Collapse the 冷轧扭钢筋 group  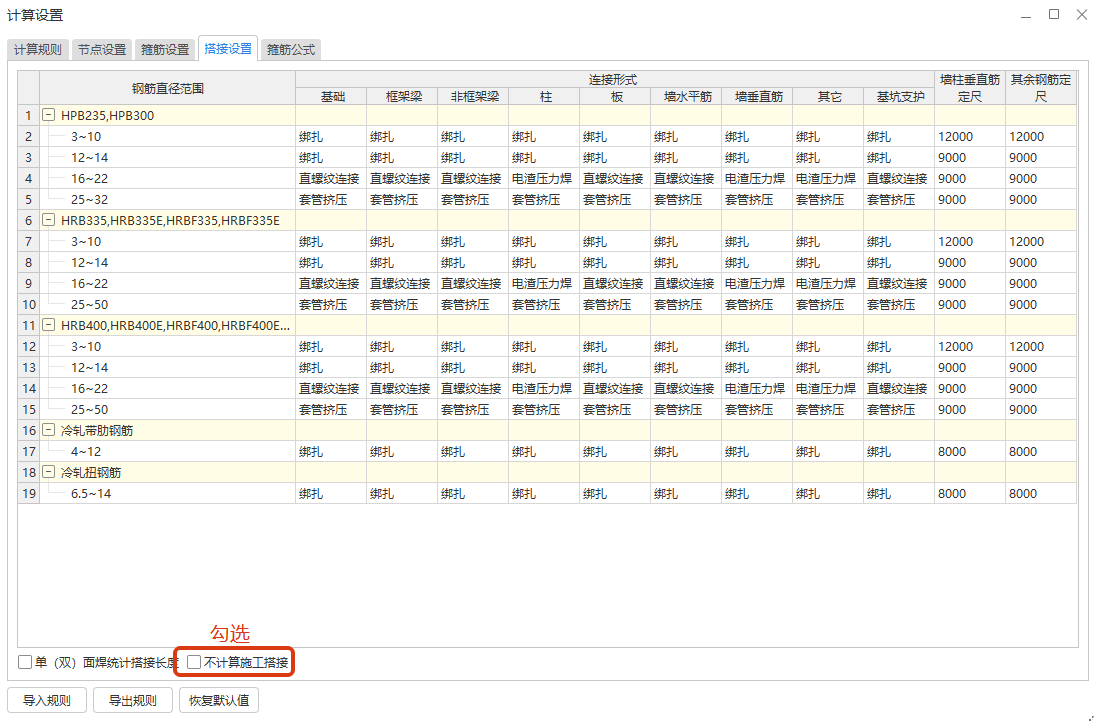48,472
